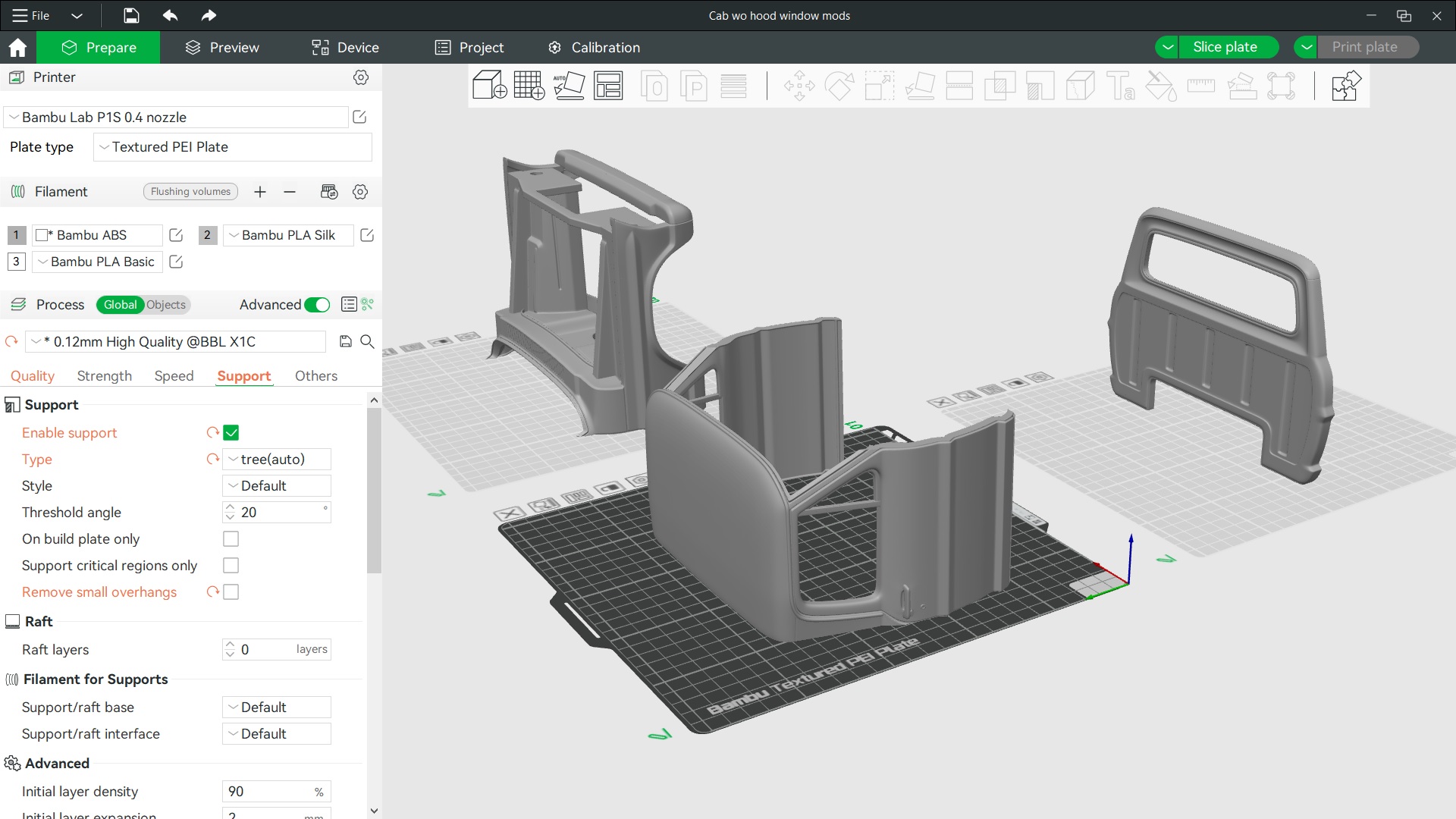Switch to the Preview tab
1456x819 pixels.
(x=222, y=48)
